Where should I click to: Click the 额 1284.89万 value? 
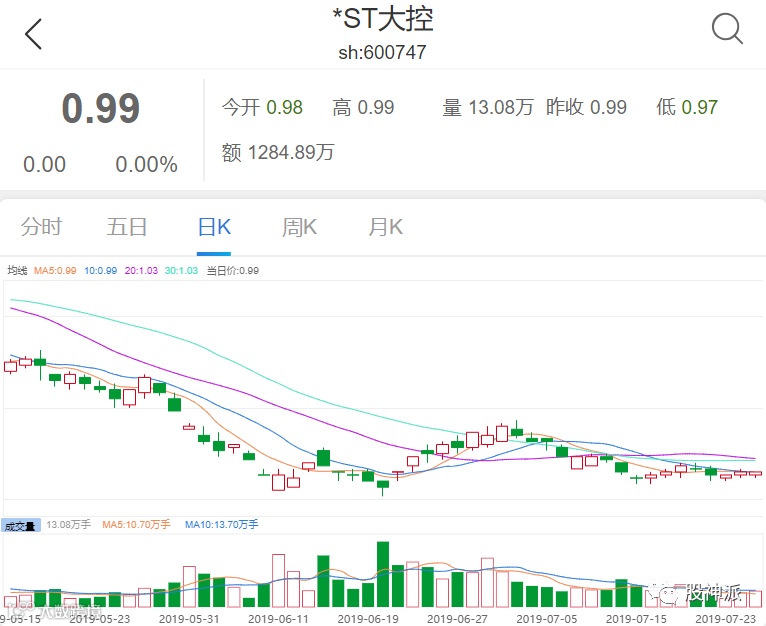[277, 152]
